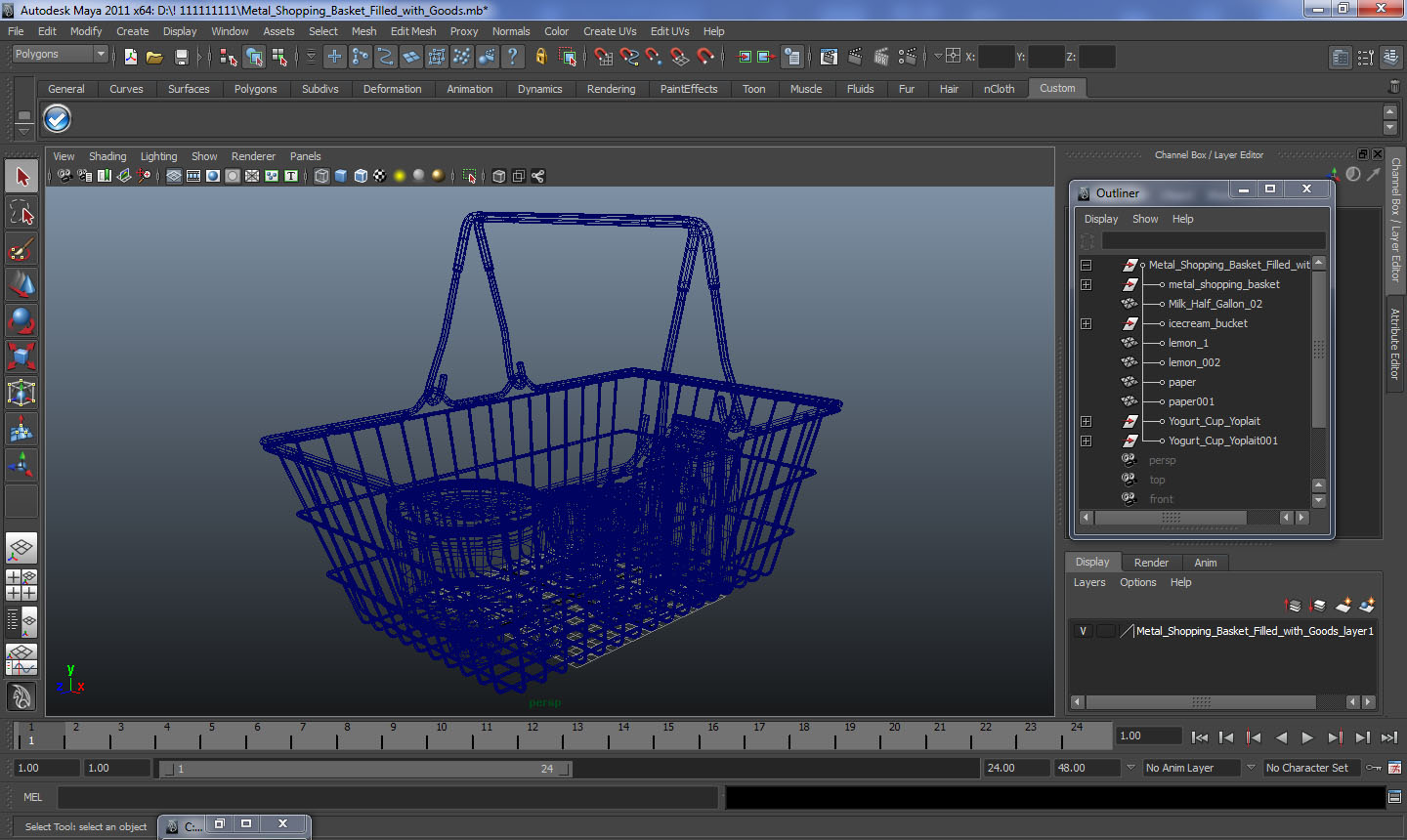
Task: Expand Yogurt_Cup_Yoplait001 node in Outliner
Action: 1086,441
